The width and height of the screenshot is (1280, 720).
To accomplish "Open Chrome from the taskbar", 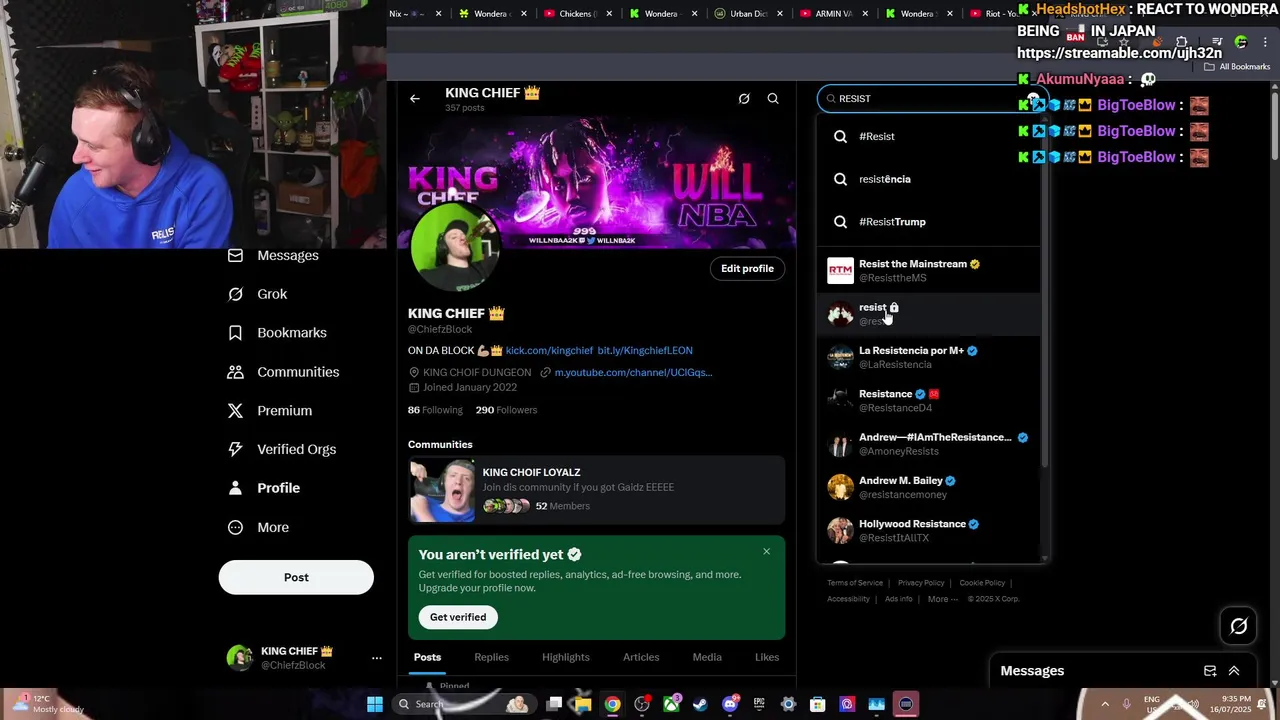I will 612,704.
